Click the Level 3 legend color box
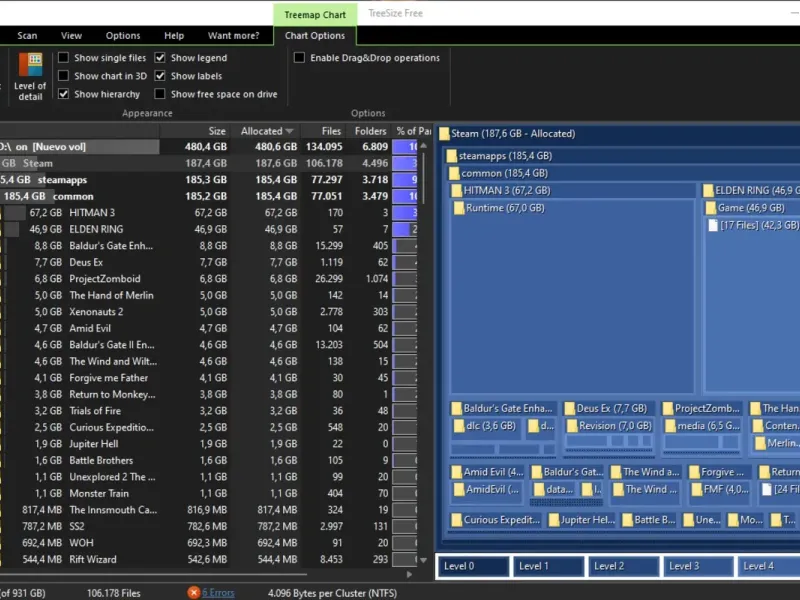800x600 pixels. [698, 566]
